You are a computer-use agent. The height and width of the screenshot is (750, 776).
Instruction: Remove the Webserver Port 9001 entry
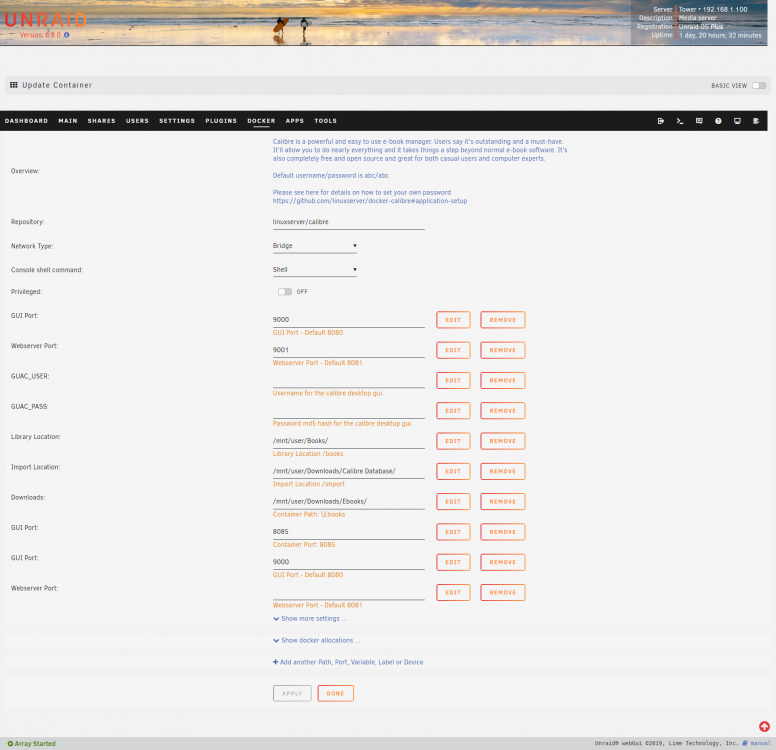click(502, 350)
